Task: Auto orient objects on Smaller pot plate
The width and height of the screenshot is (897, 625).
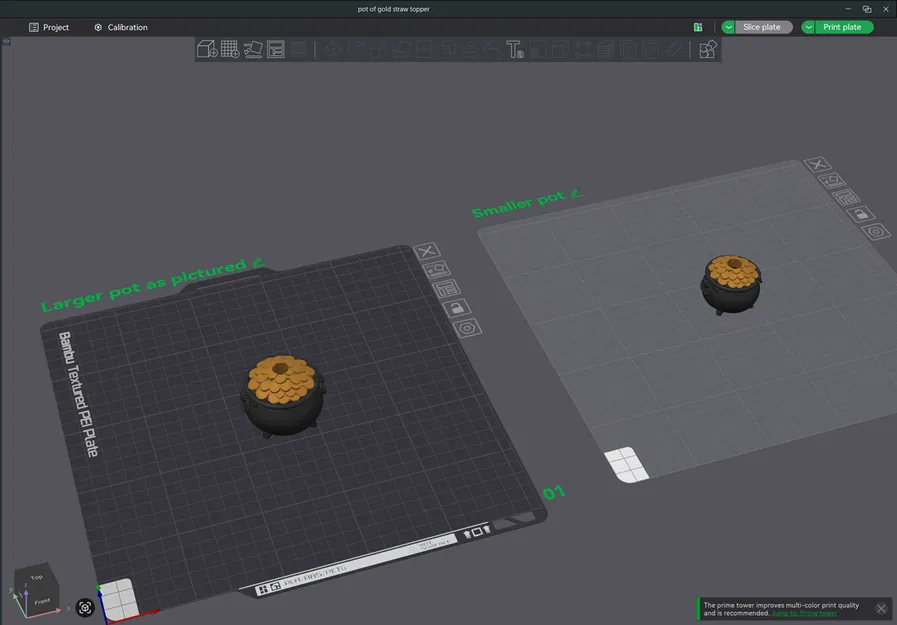Action: tap(831, 181)
